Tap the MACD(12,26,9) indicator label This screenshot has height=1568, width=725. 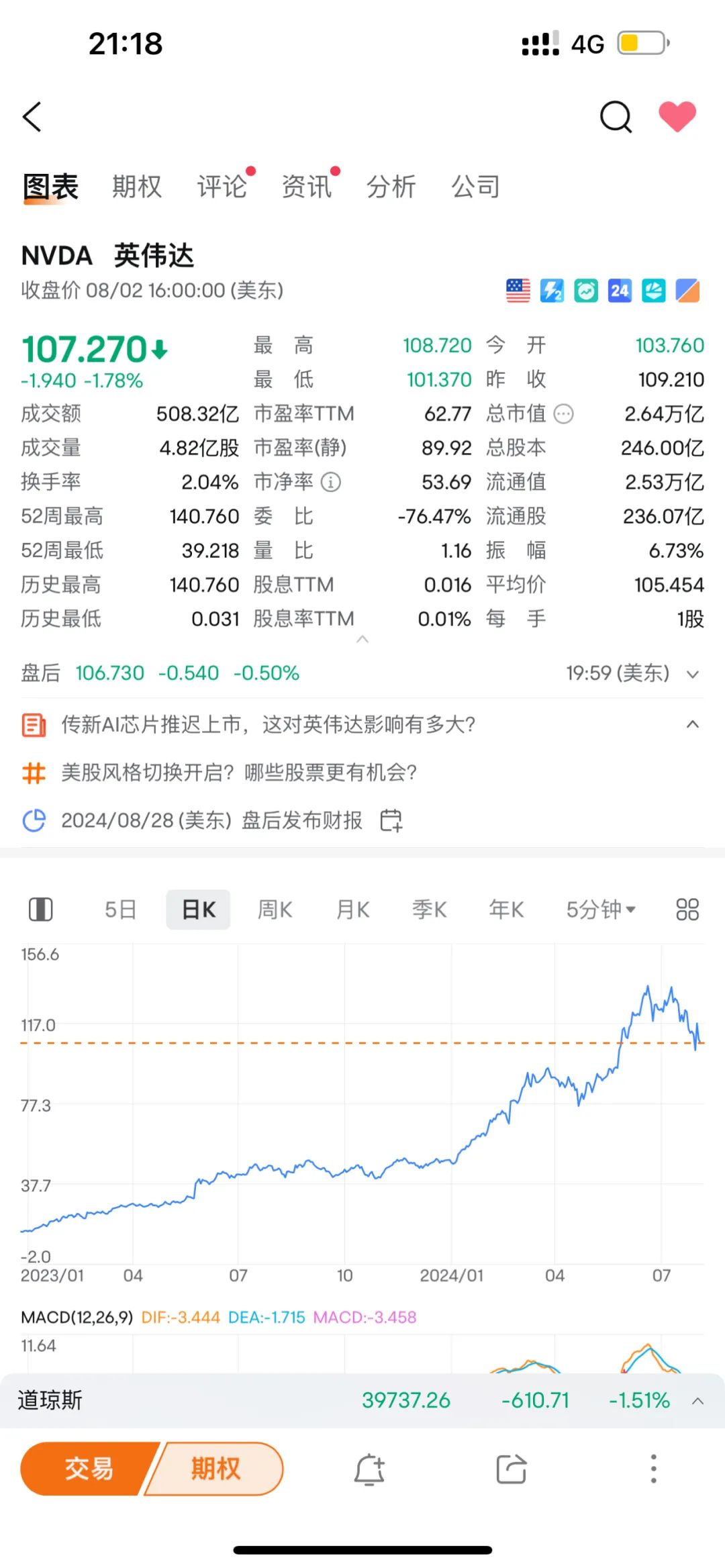point(77,1317)
